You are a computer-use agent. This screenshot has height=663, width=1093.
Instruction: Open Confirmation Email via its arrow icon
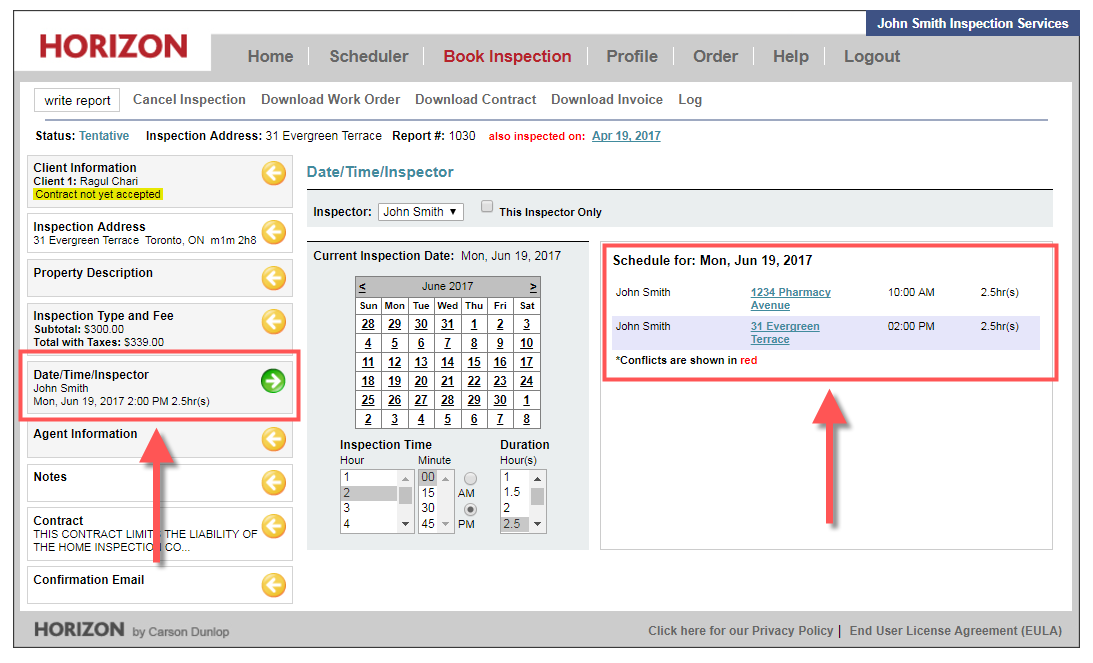click(x=273, y=585)
